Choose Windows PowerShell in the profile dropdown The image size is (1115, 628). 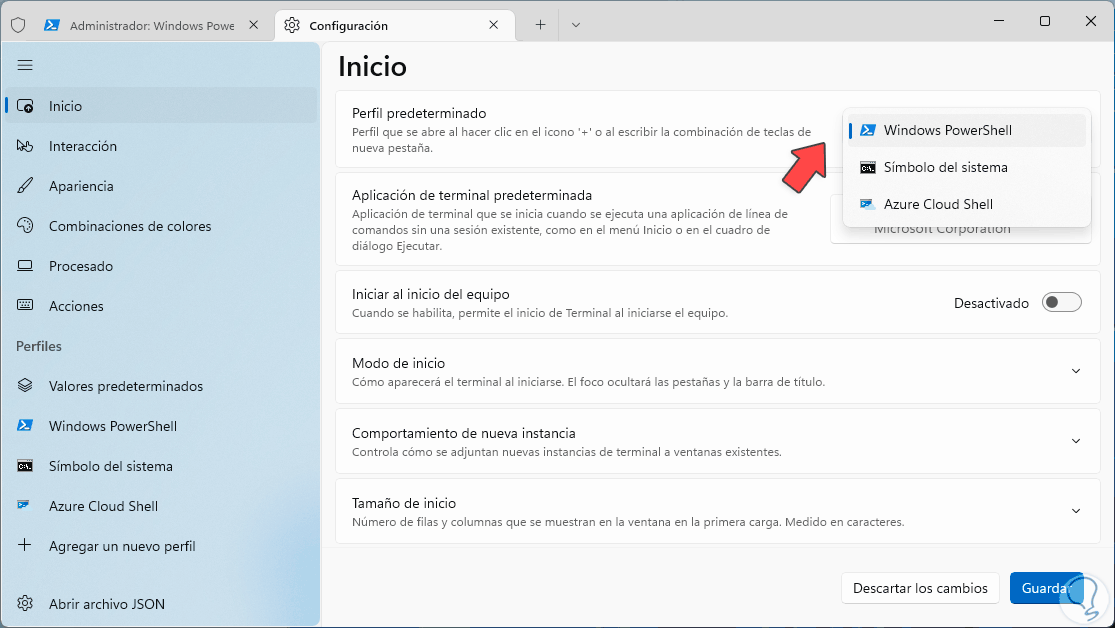tap(966, 130)
